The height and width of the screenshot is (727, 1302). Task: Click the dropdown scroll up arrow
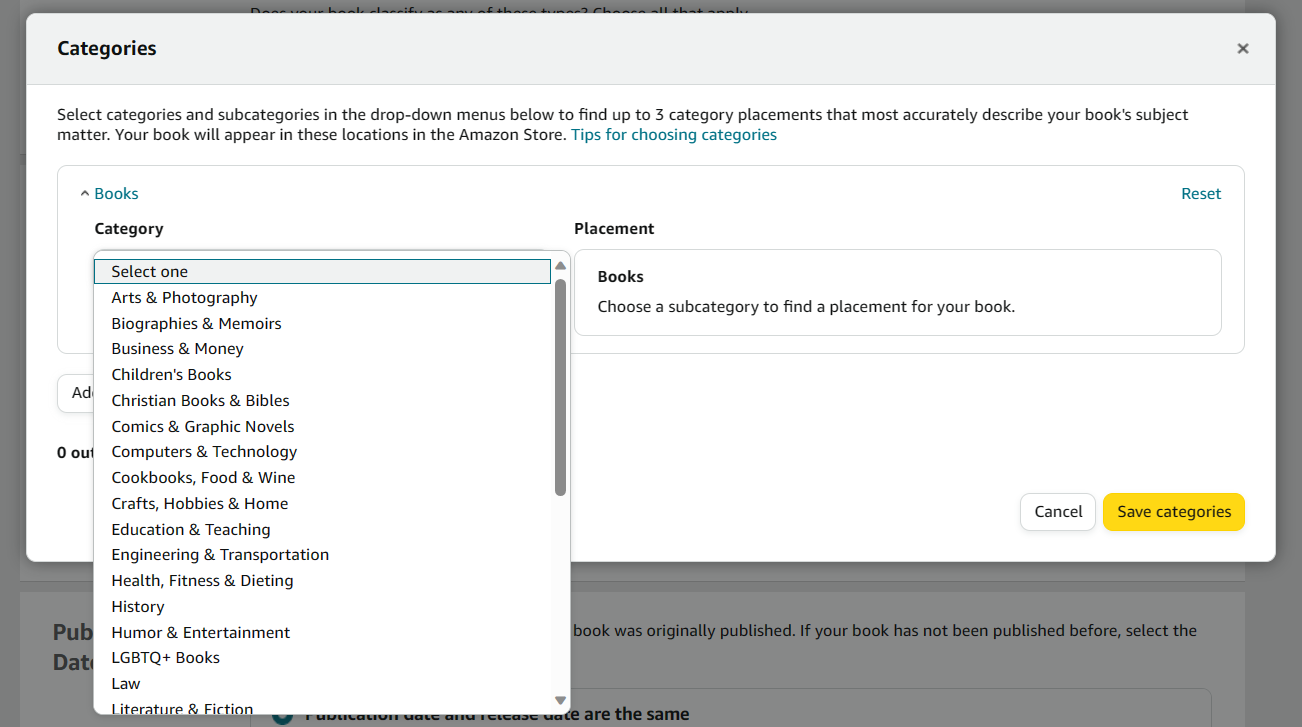(561, 266)
